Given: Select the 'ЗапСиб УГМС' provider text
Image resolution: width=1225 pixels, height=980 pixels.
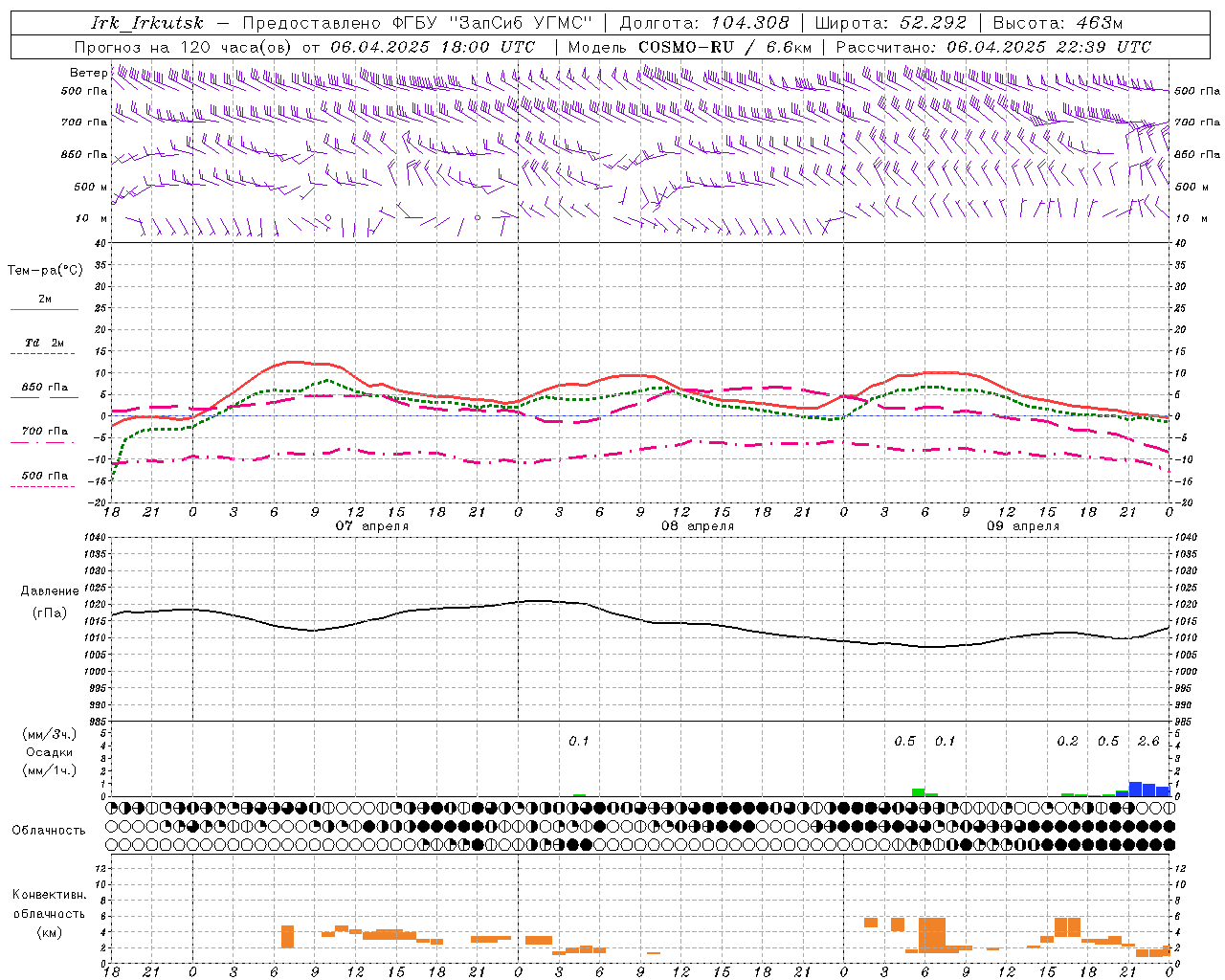Looking at the screenshot, I should [x=522, y=23].
